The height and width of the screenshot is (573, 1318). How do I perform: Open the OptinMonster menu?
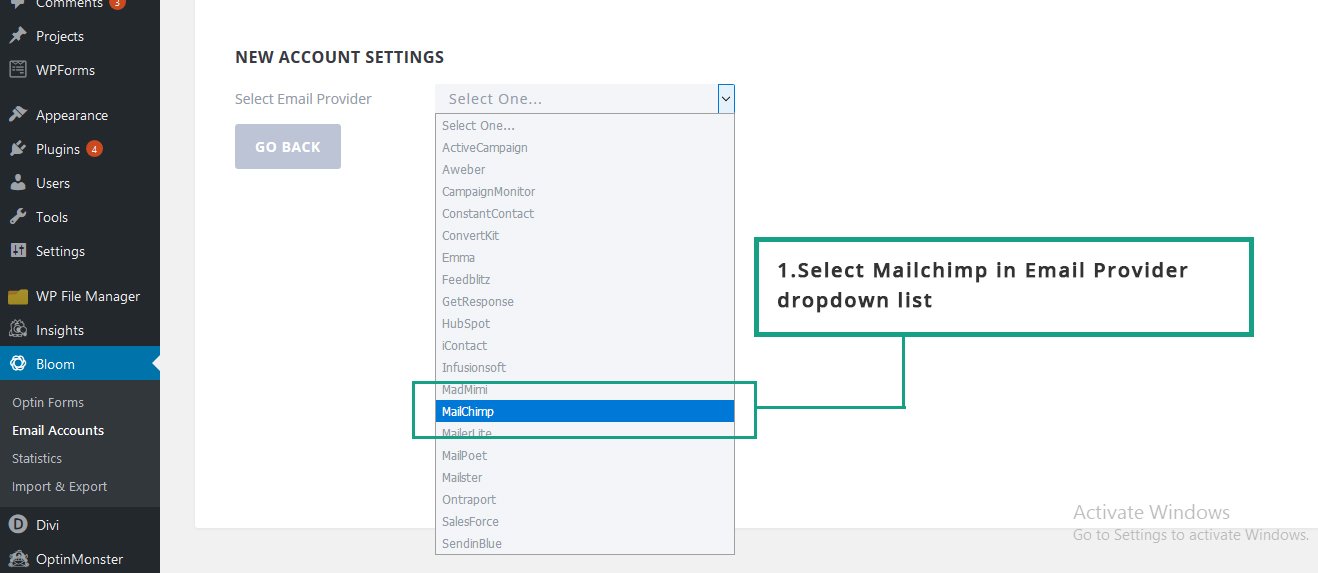pyautogui.click(x=80, y=558)
